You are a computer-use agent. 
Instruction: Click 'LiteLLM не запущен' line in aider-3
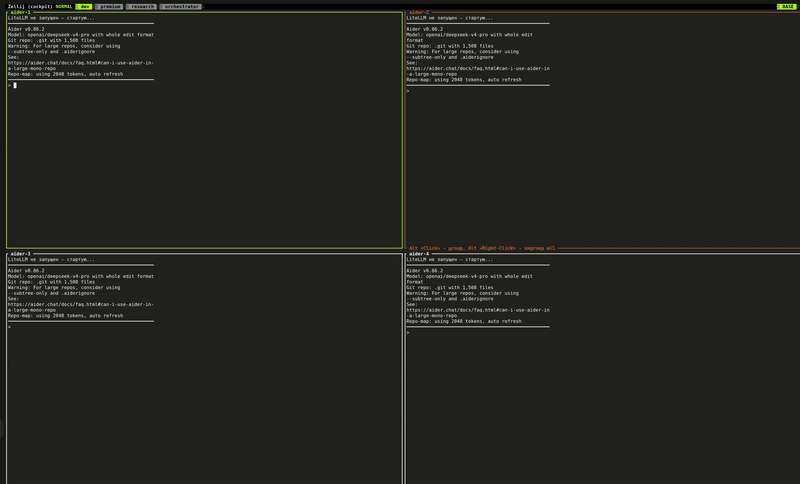(x=51, y=260)
